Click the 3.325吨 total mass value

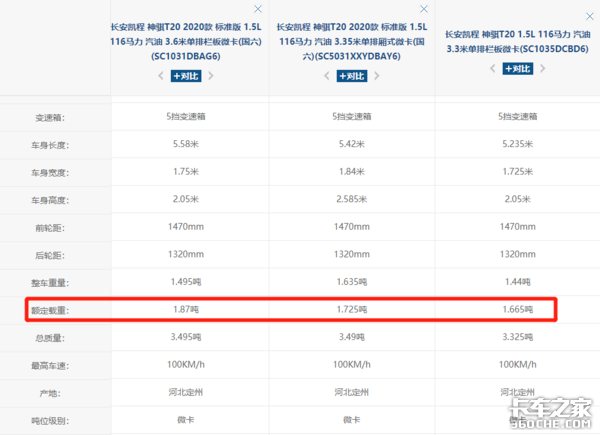pyautogui.click(x=518, y=337)
